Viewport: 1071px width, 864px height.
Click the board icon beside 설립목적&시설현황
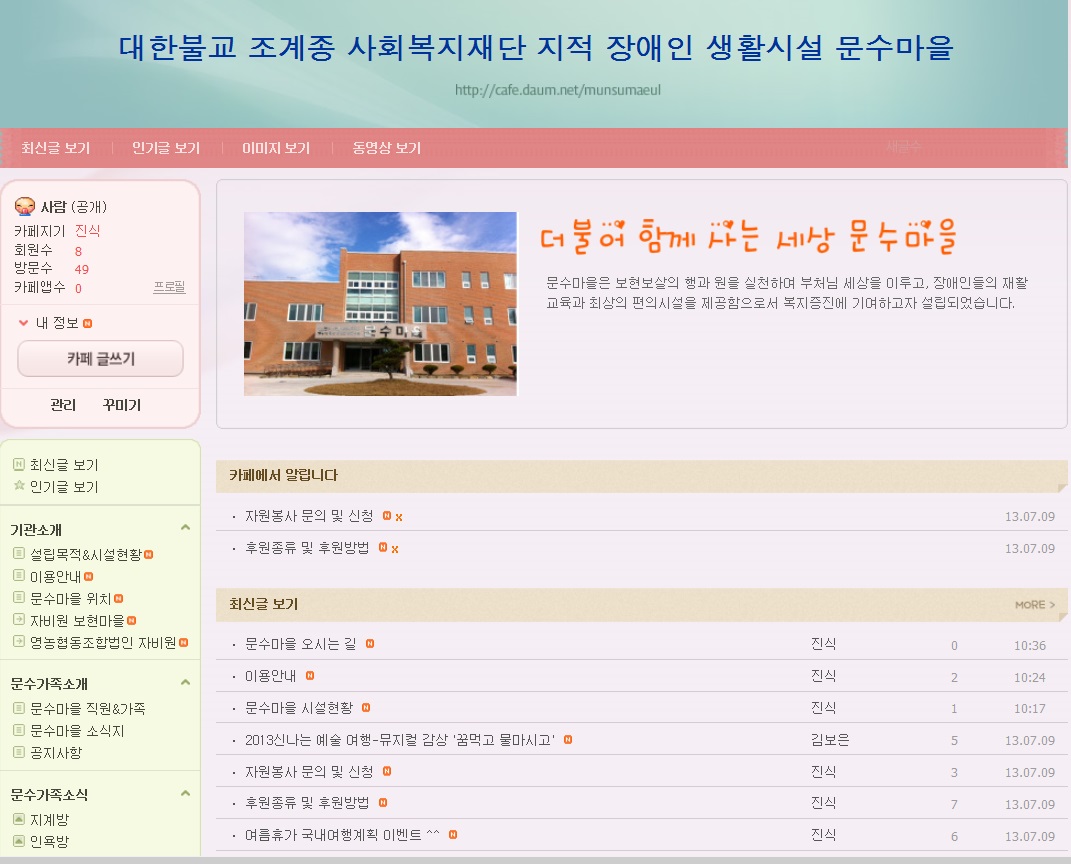pos(19,553)
